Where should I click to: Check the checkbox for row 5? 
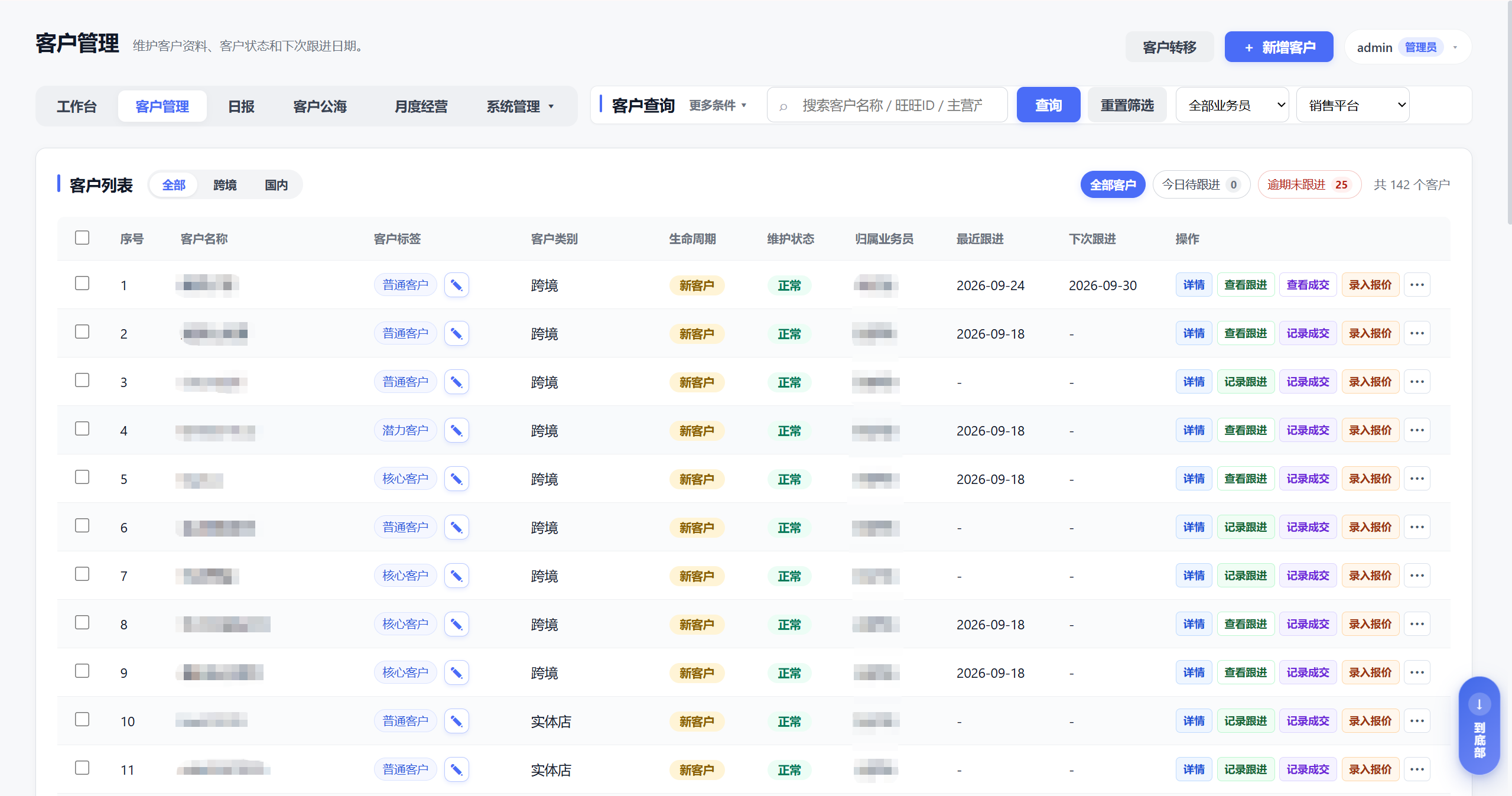[82, 477]
